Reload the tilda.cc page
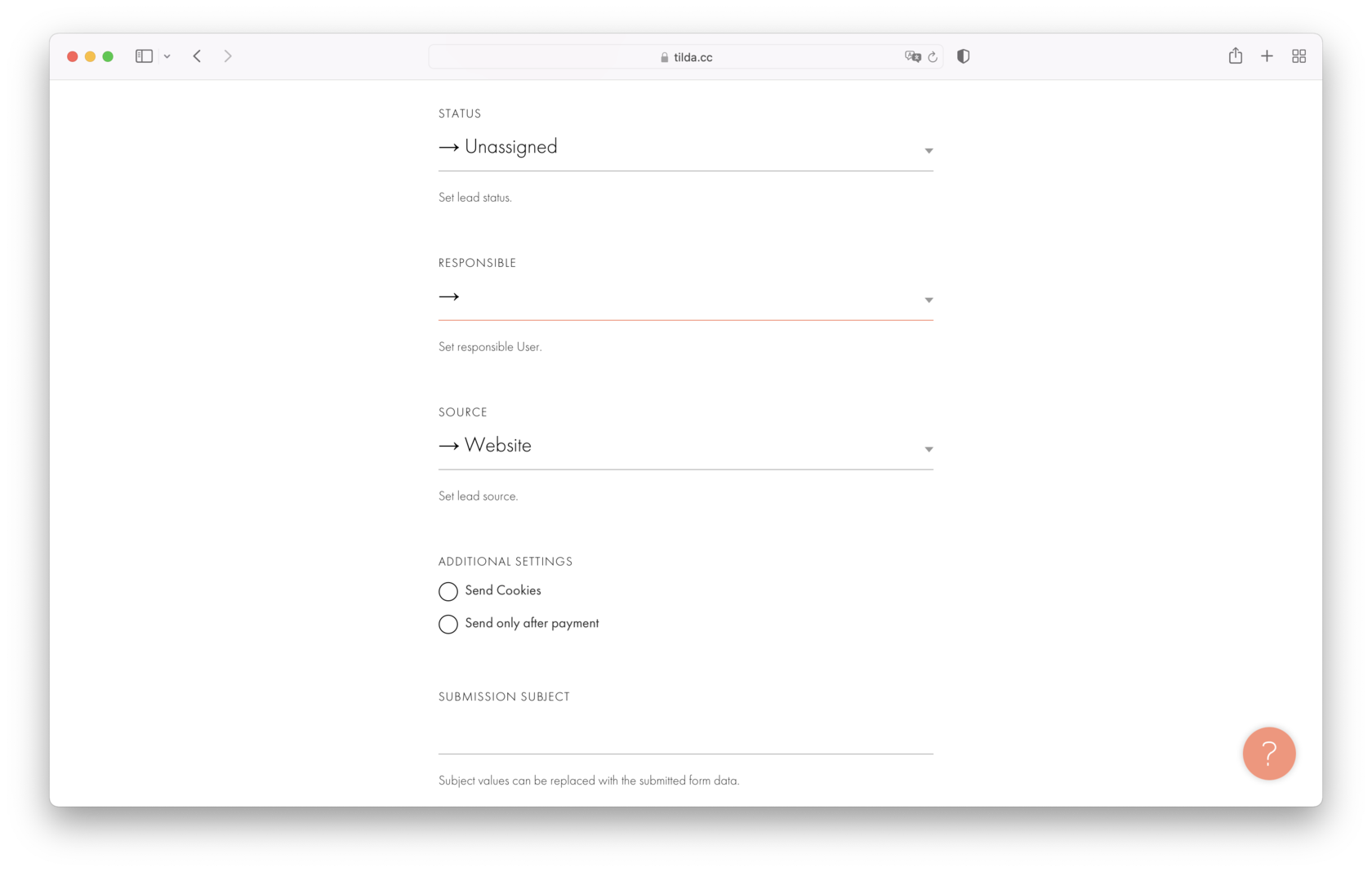1372x872 pixels. tap(933, 56)
